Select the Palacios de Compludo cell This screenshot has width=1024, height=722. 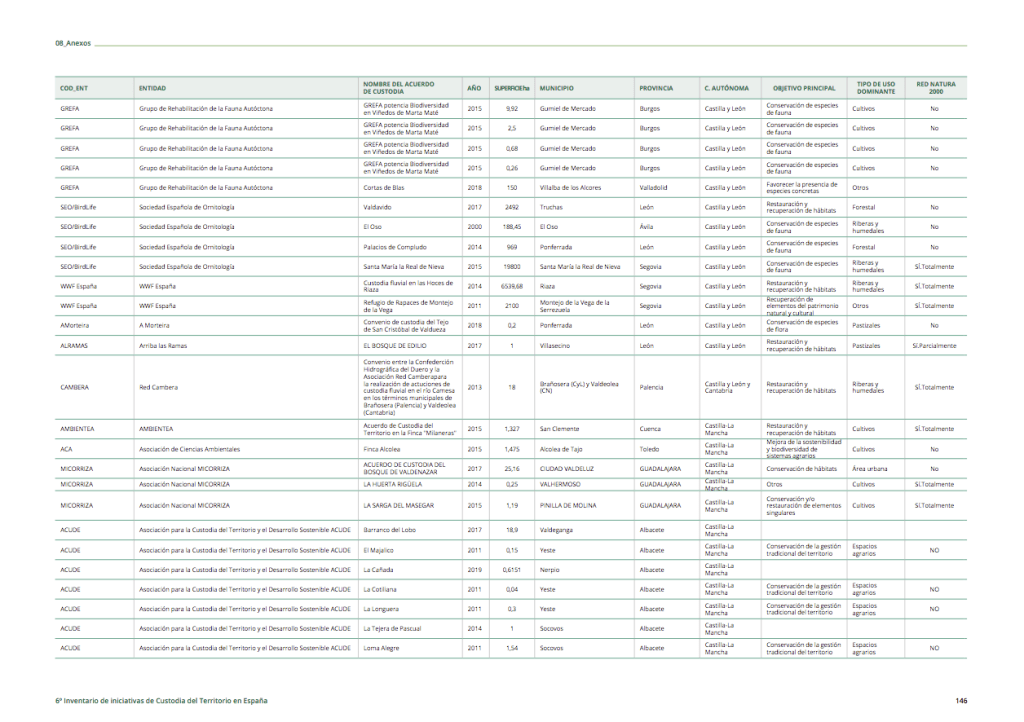394,247
